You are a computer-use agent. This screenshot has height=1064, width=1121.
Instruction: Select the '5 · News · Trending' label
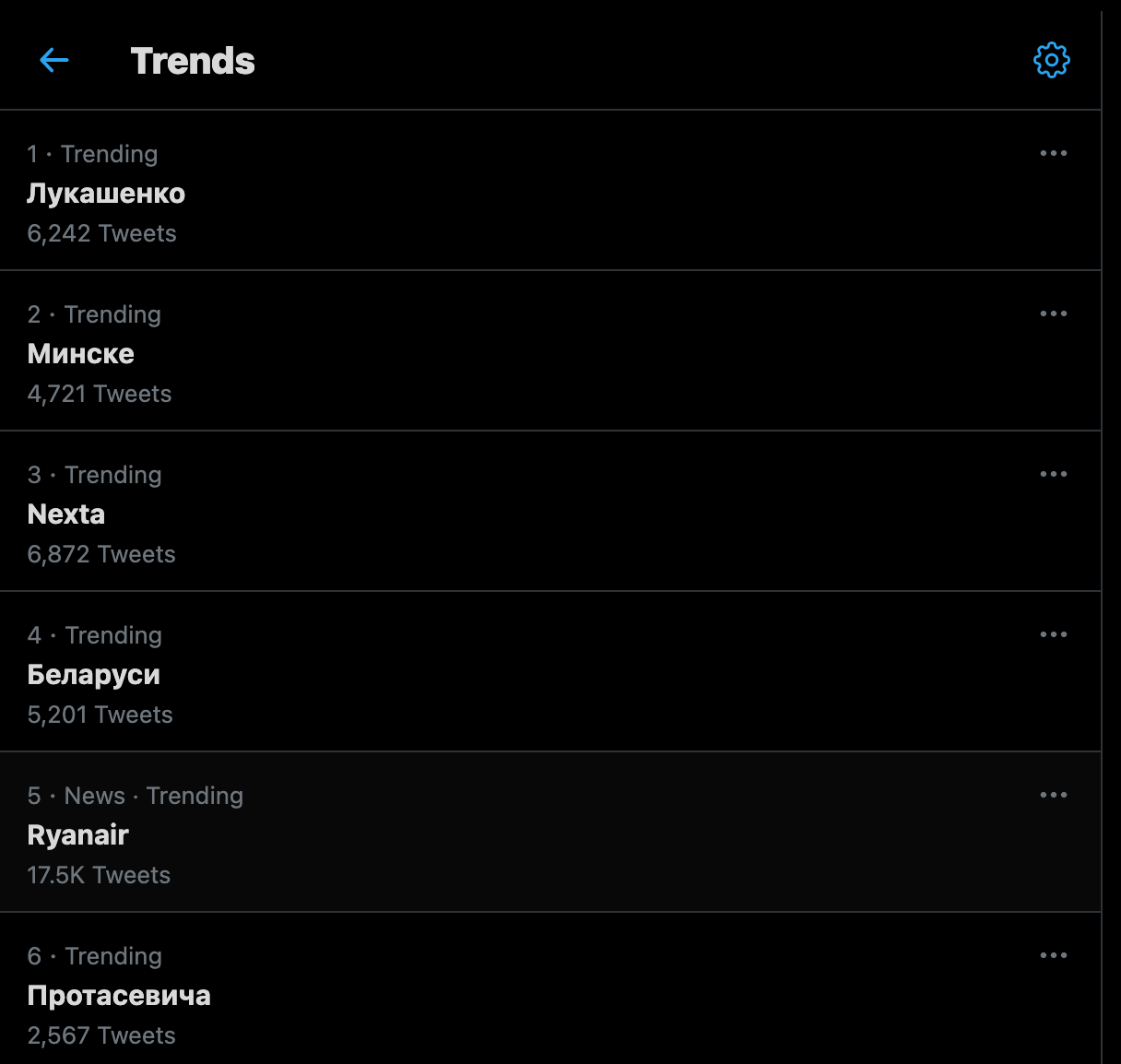[x=136, y=796]
